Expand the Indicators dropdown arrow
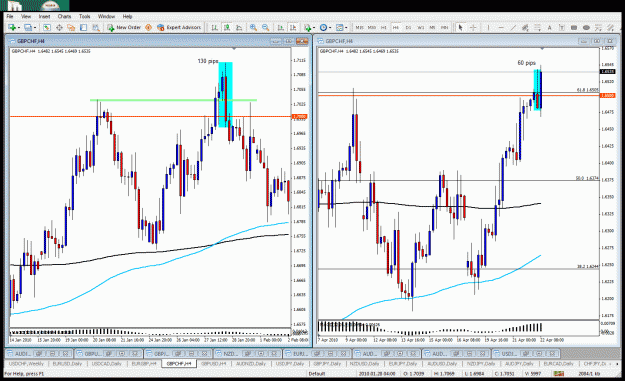This screenshot has width=625, height=381. (x=314, y=27)
